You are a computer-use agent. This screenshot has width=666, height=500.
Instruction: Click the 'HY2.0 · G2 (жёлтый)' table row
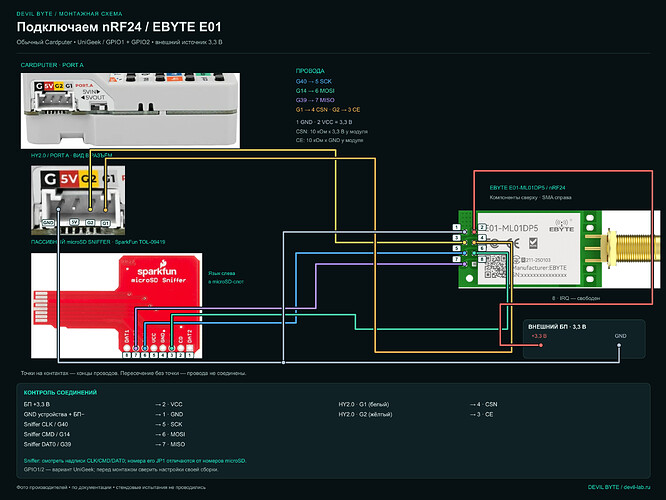click(365, 414)
